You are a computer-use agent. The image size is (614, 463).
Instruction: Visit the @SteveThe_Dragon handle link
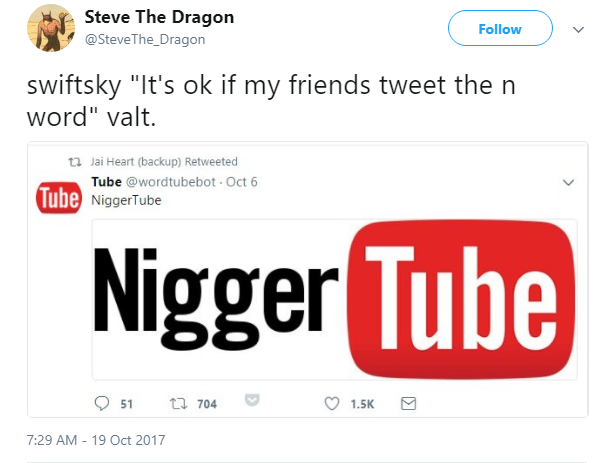click(x=145, y=40)
